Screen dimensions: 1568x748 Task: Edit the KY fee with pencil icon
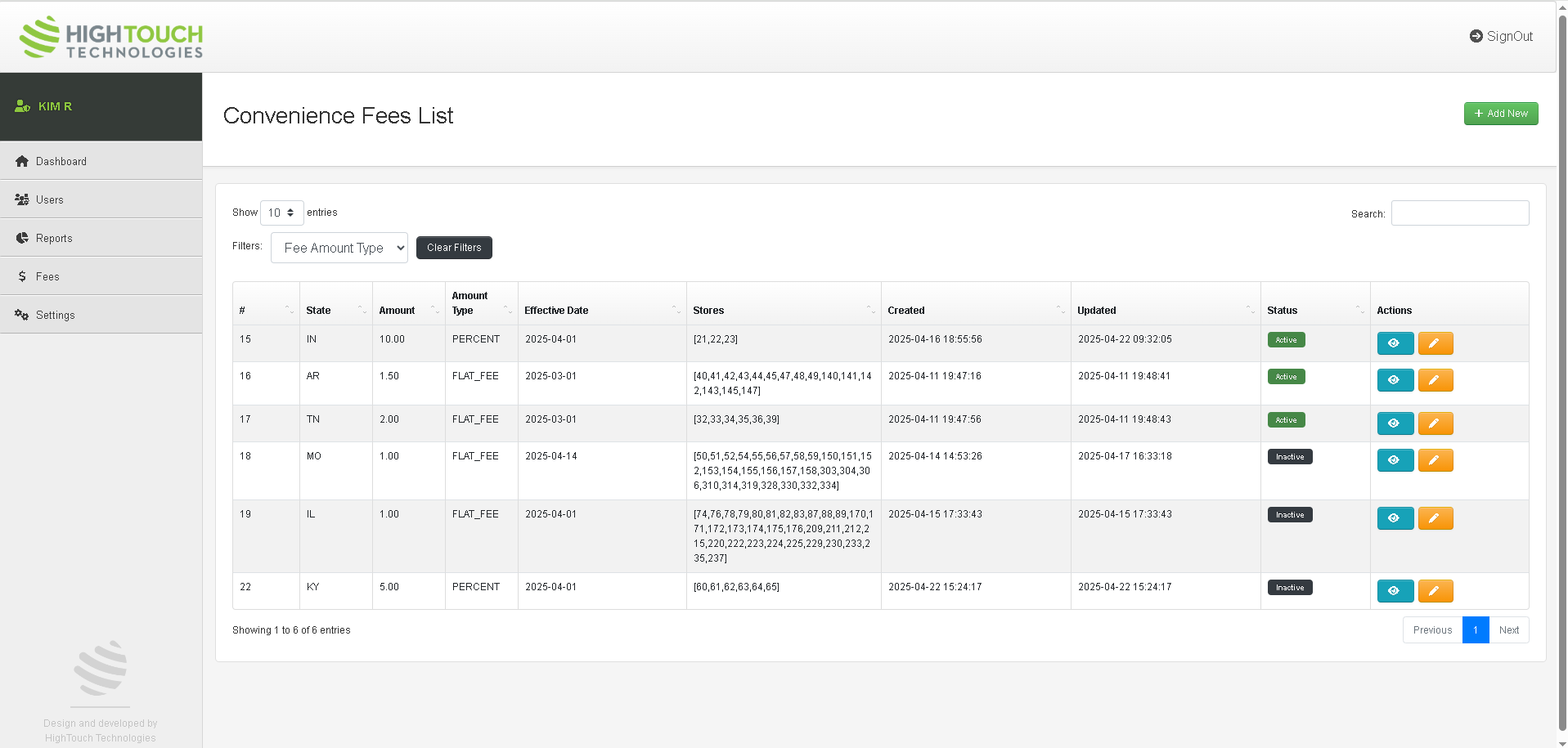(x=1435, y=591)
